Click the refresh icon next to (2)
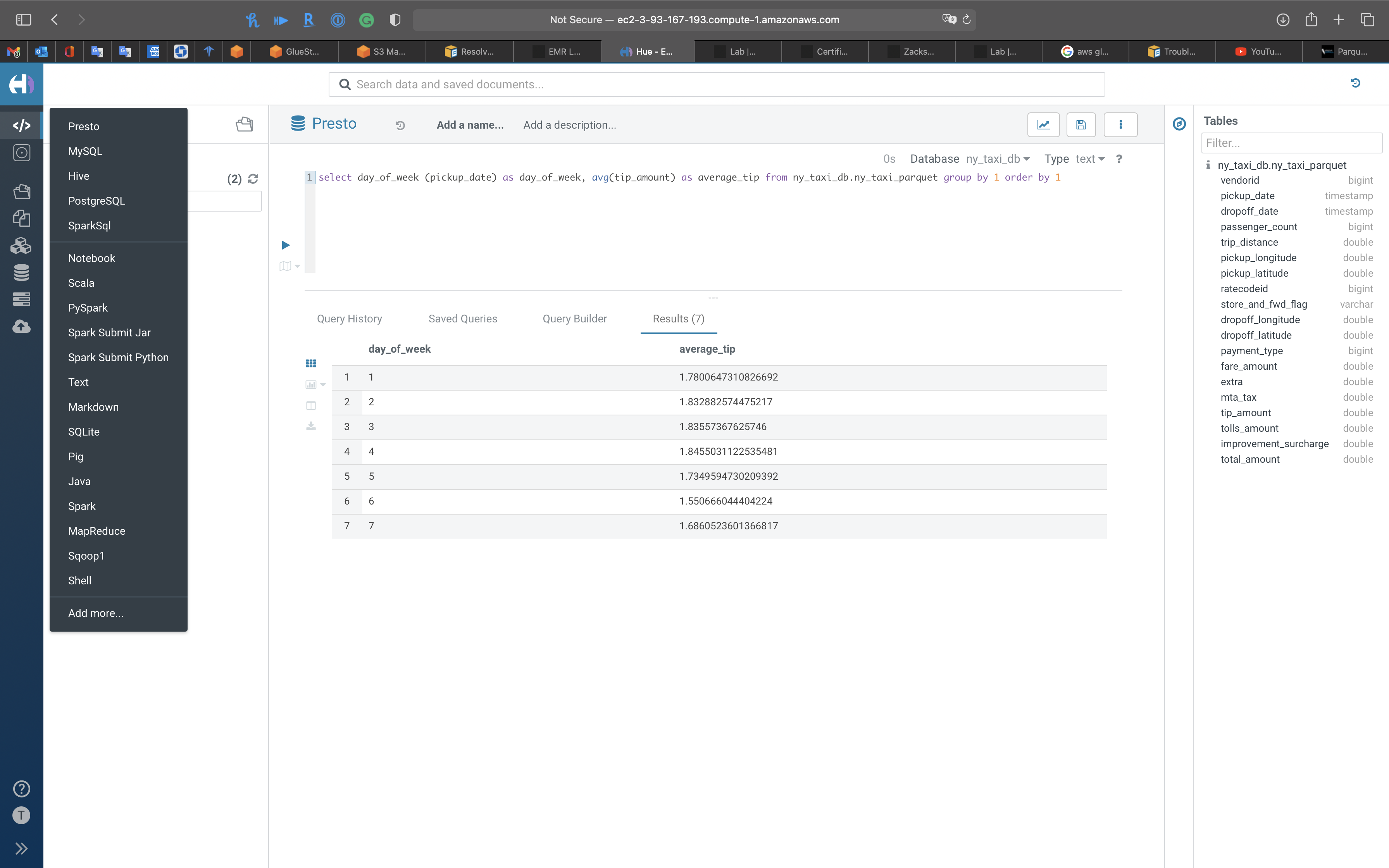1389x868 pixels. 253,179
